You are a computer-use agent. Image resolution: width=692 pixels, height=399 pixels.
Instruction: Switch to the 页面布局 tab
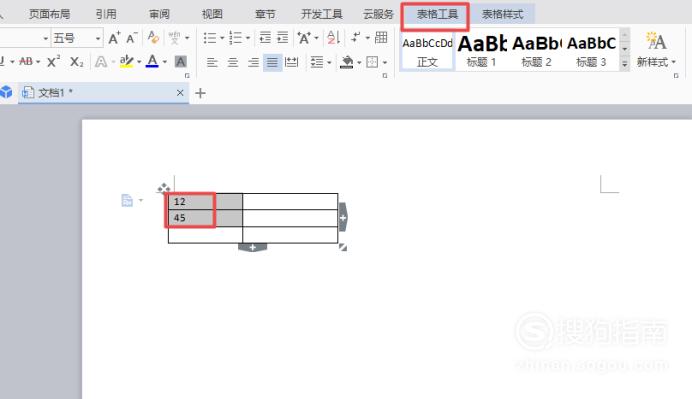click(x=50, y=14)
